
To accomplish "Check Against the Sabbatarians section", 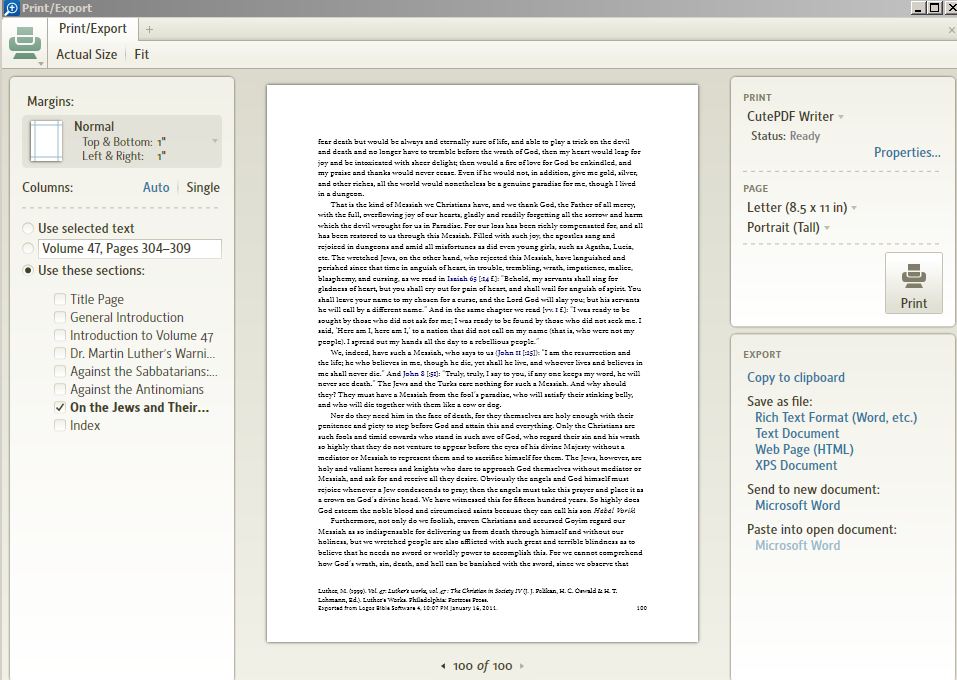I will pyautogui.click(x=60, y=371).
